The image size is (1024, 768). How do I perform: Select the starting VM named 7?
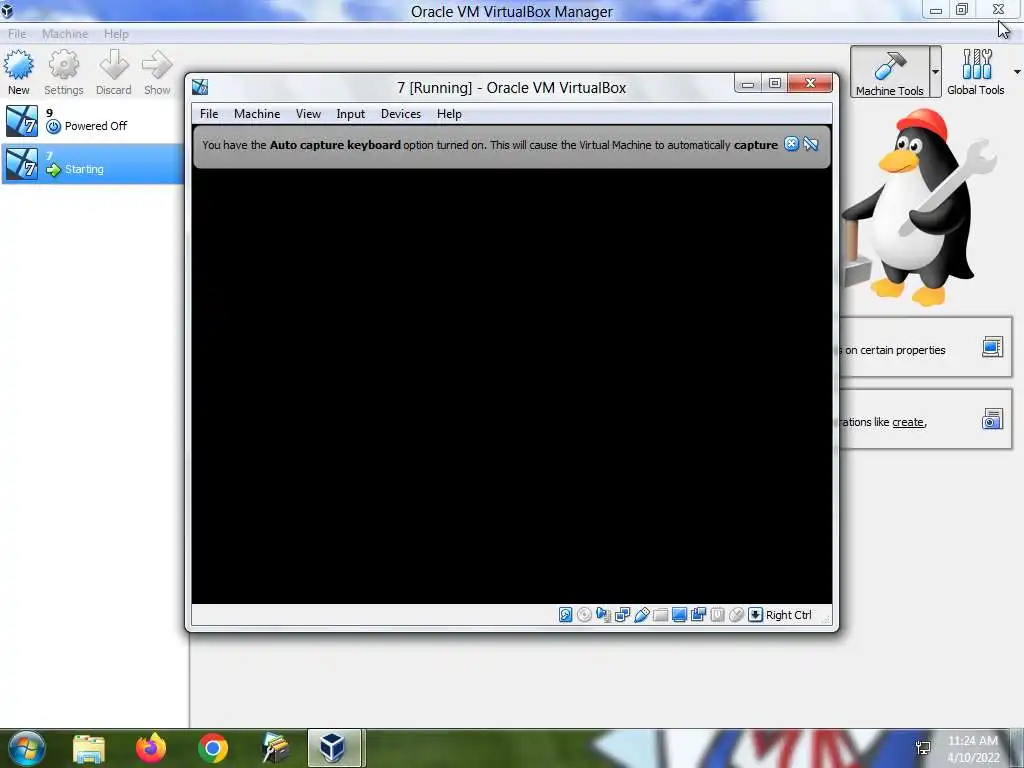click(x=92, y=163)
